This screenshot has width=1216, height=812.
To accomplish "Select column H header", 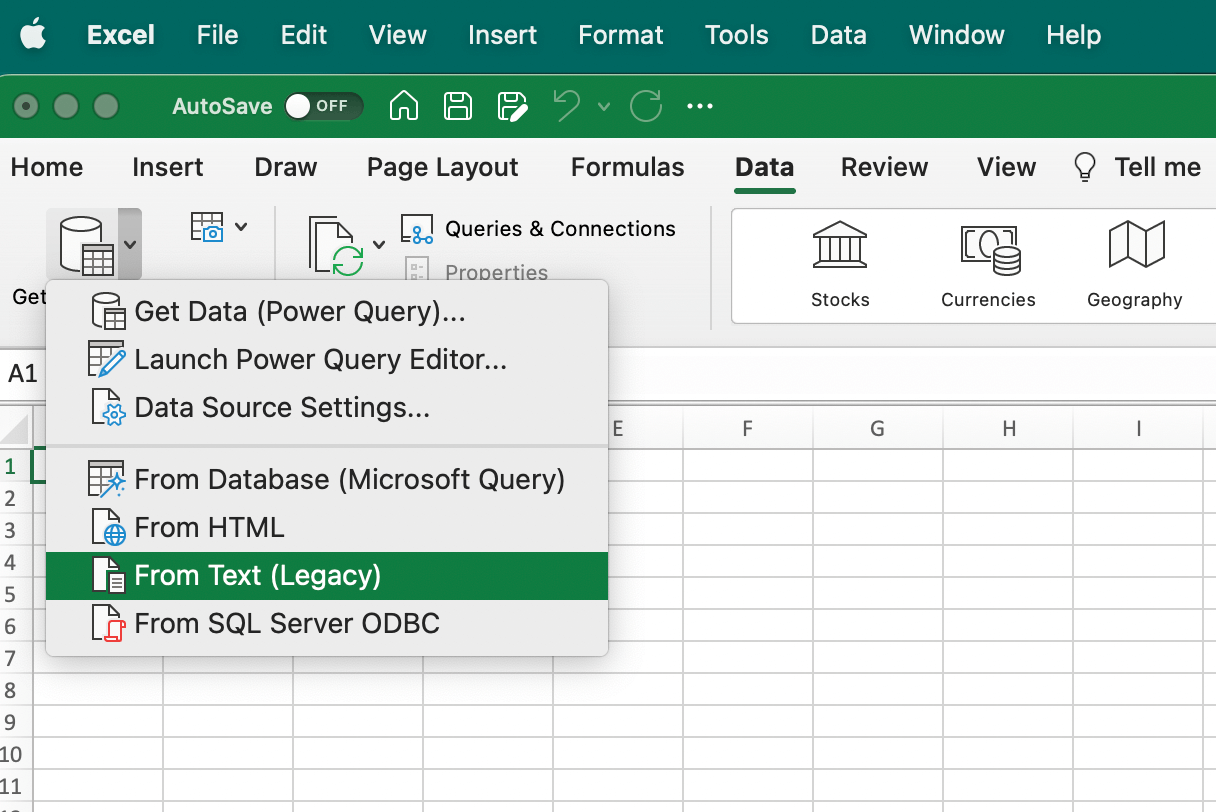I will click(1008, 429).
